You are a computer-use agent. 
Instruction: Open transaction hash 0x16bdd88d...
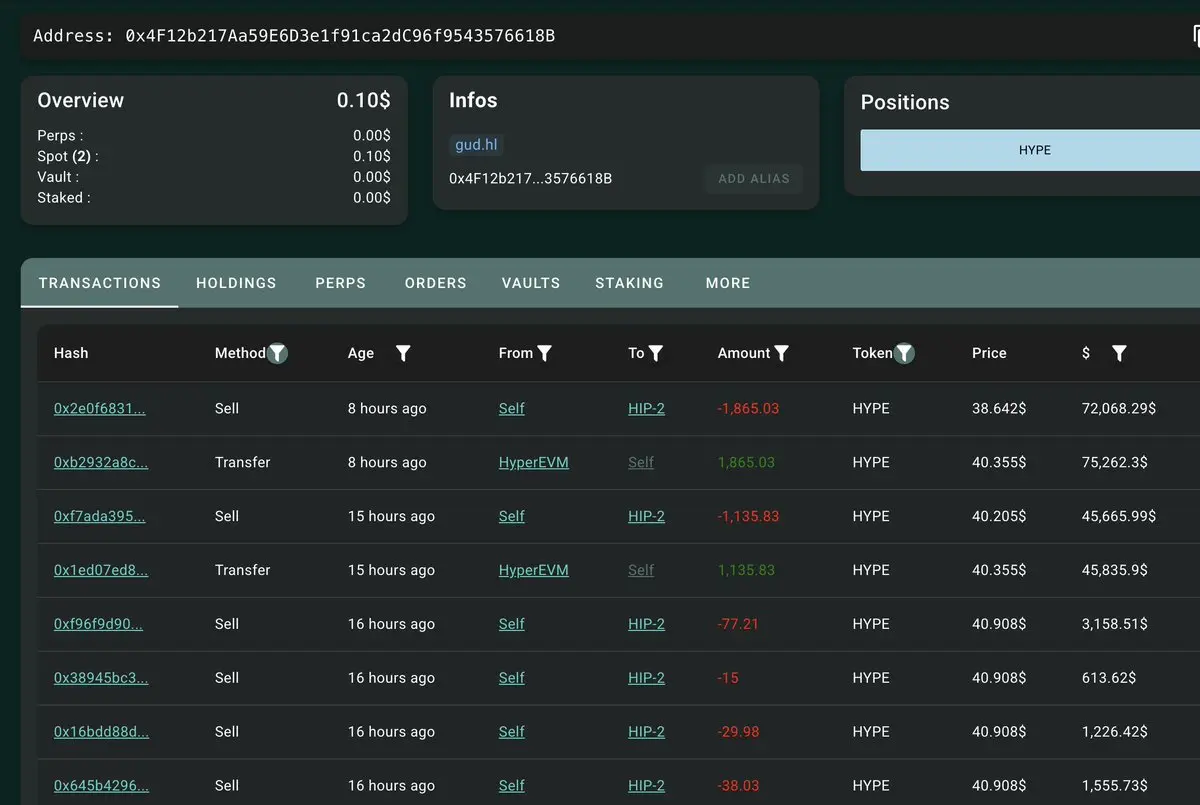coord(101,732)
